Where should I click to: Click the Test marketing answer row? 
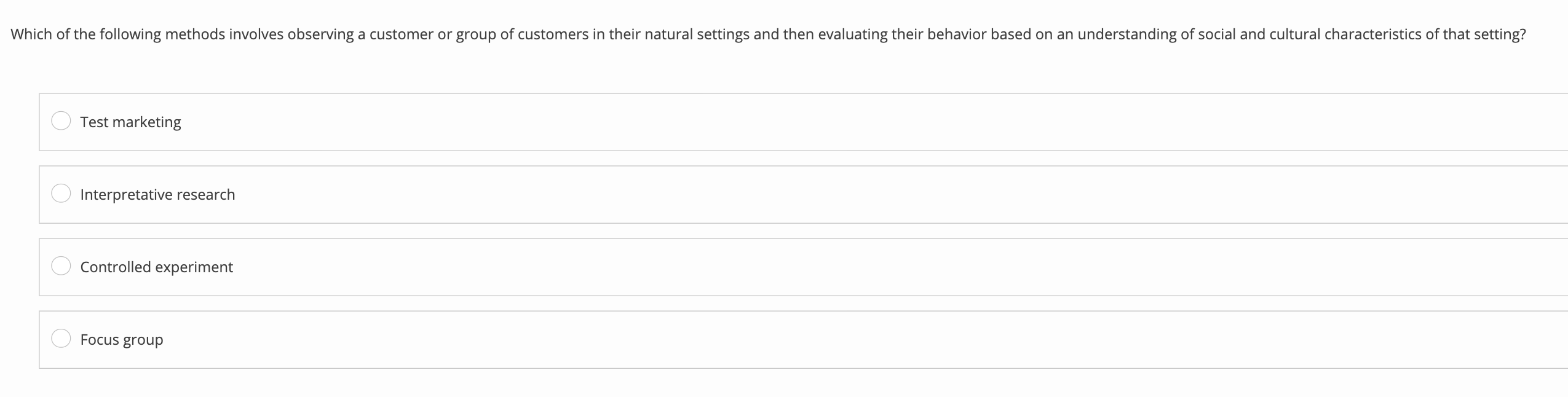(492, 121)
